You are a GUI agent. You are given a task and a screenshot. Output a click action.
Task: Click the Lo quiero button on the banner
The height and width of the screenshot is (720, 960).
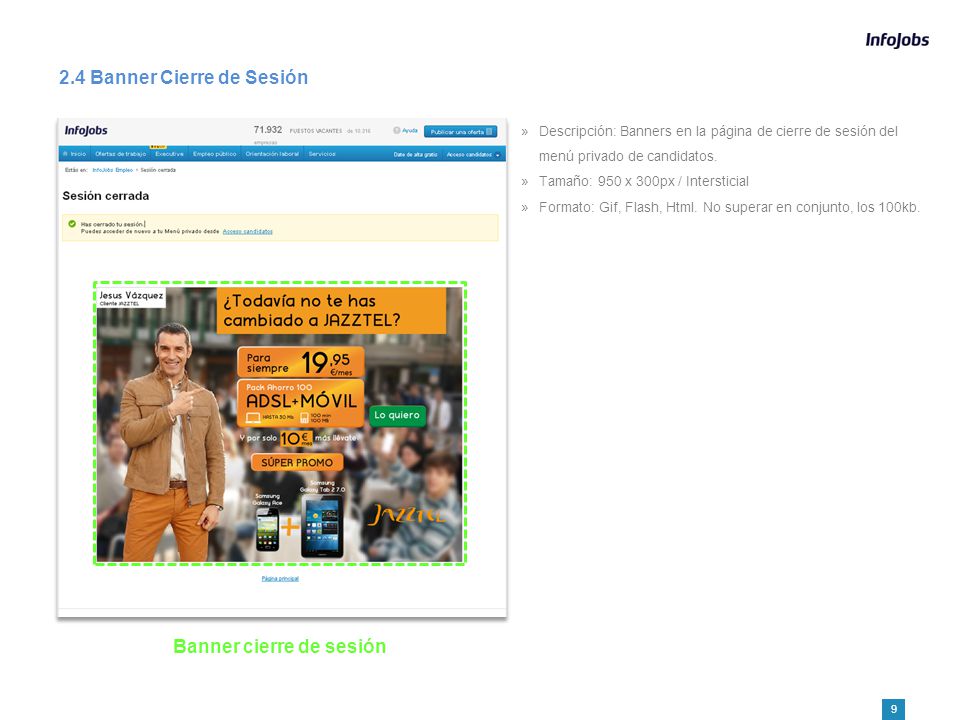(397, 415)
